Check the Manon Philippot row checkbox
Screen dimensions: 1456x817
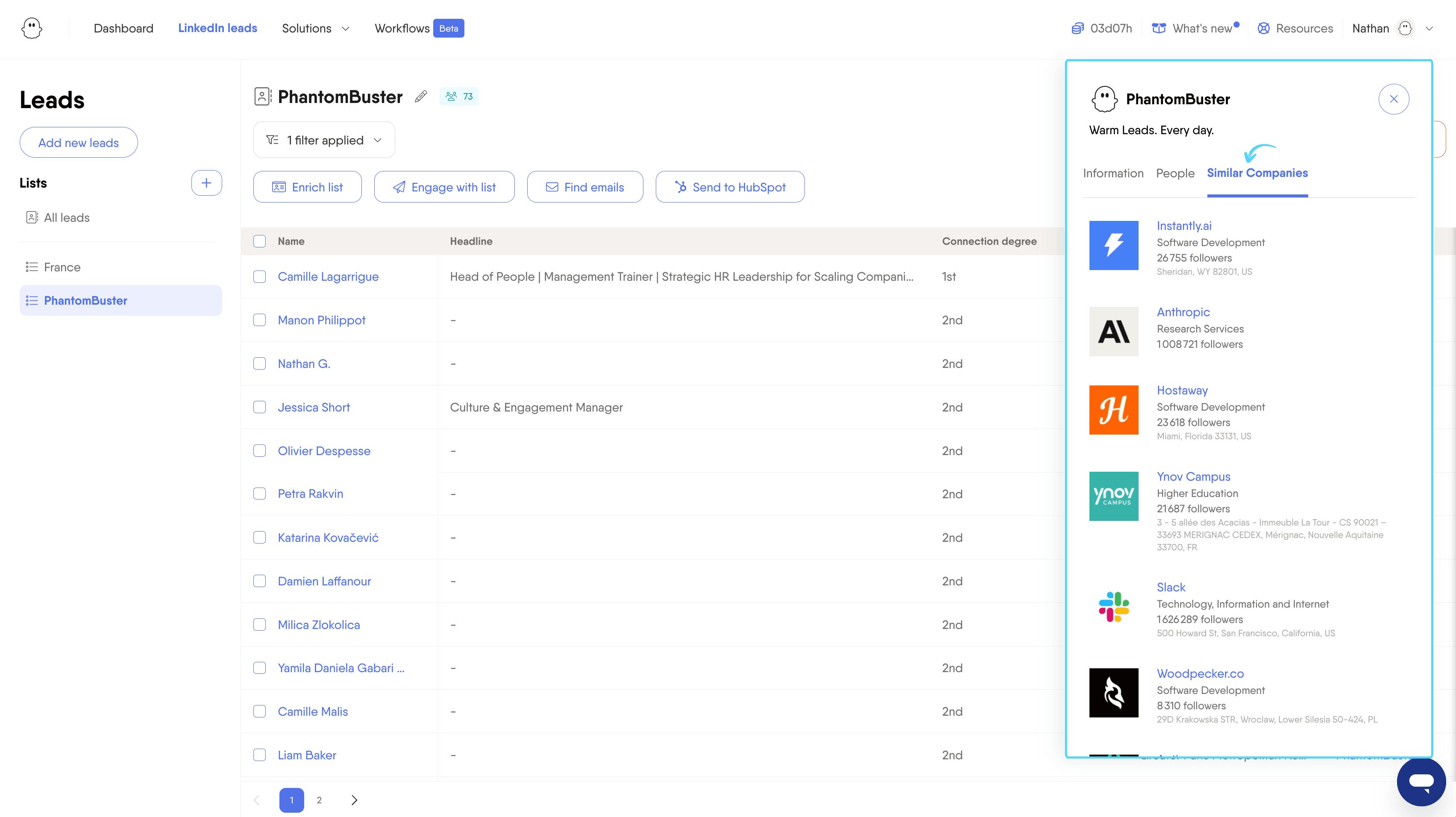point(259,320)
